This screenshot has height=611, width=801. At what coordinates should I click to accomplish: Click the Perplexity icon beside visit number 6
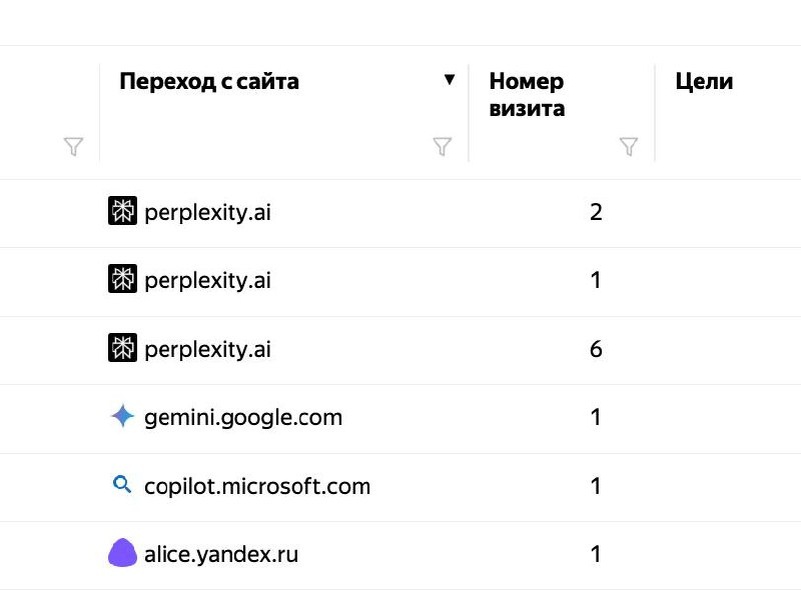coord(123,348)
